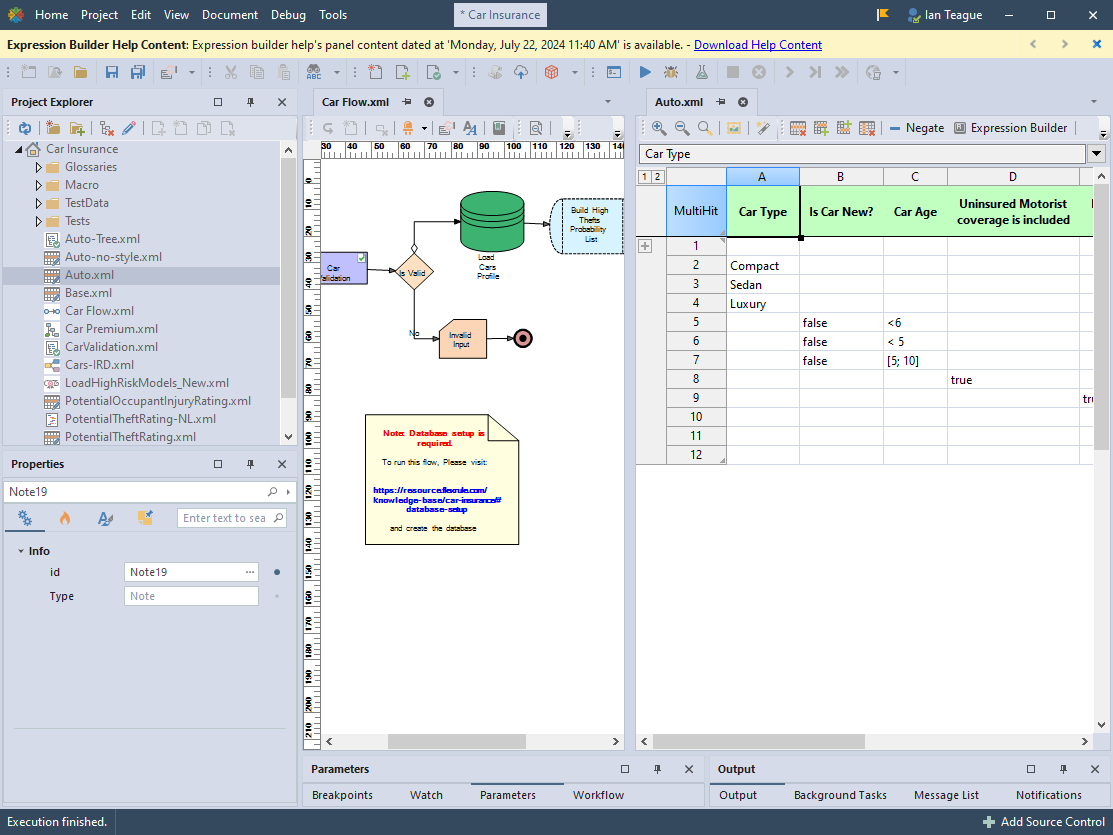
Task: Expand the Glossaries folder
Action: [x=38, y=168]
